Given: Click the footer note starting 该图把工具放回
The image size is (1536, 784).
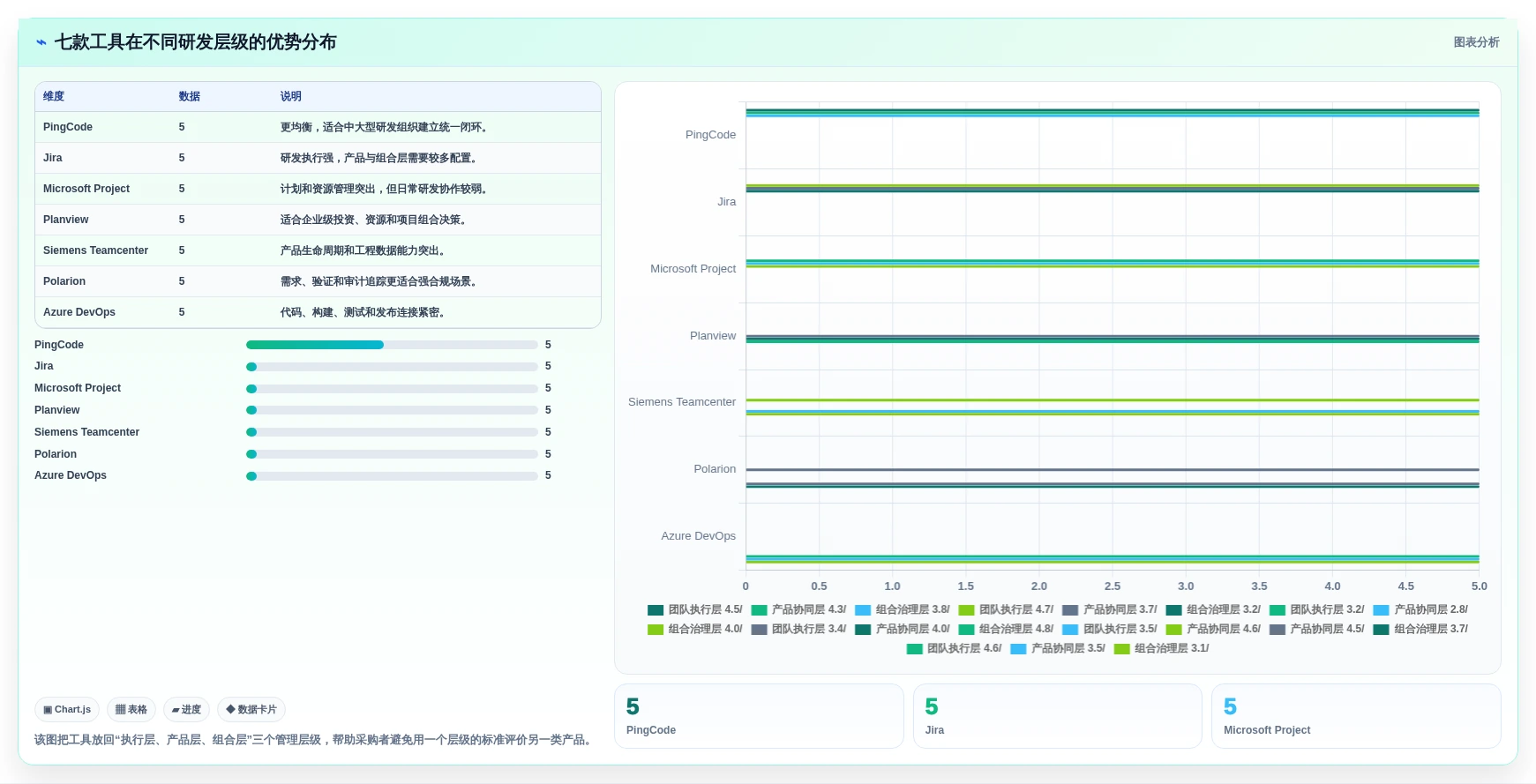Looking at the screenshot, I should click(315, 740).
